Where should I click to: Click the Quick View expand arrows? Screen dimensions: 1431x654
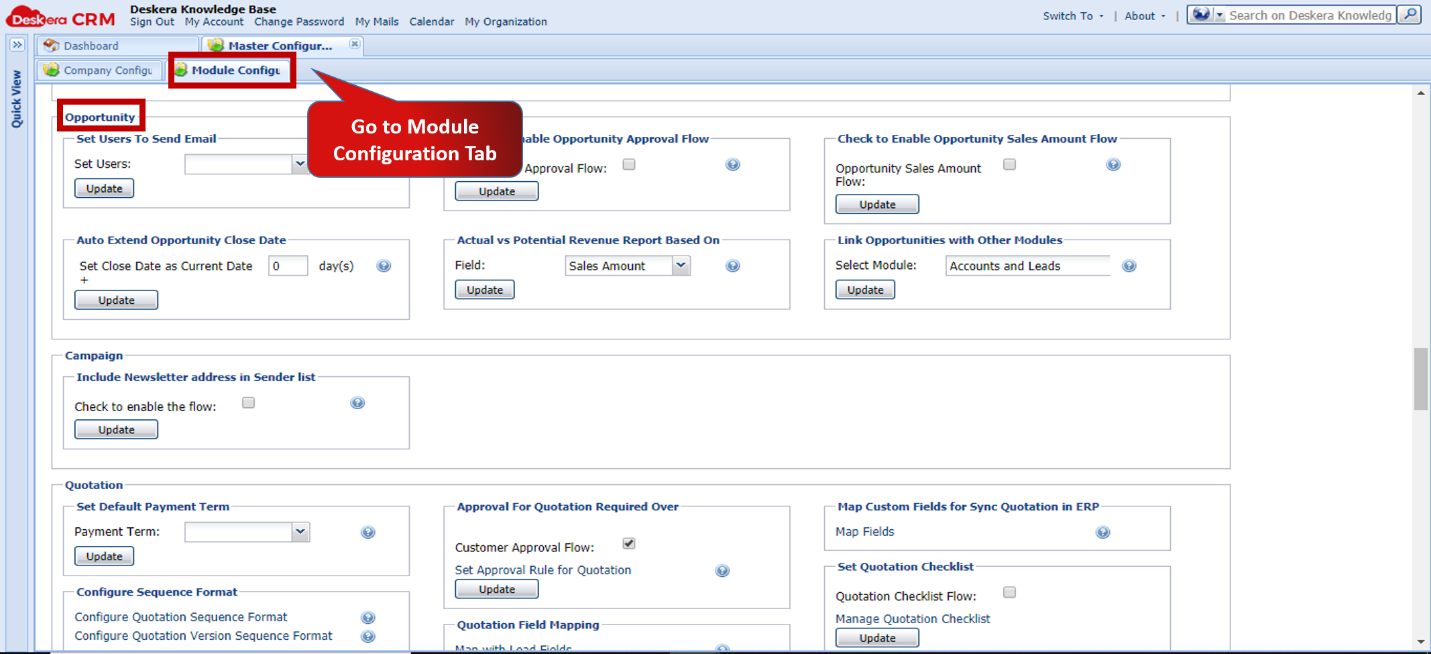point(16,44)
